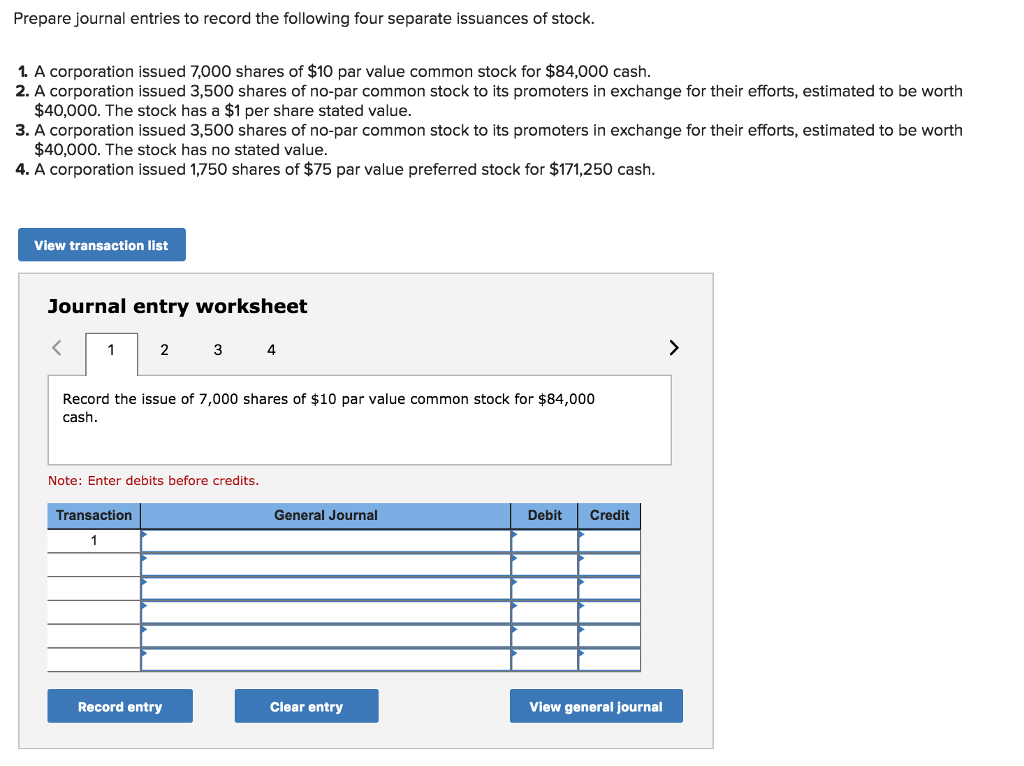The image size is (1024, 766).
Task: Click the Transaction 1 cell in the table
Action: (93, 540)
